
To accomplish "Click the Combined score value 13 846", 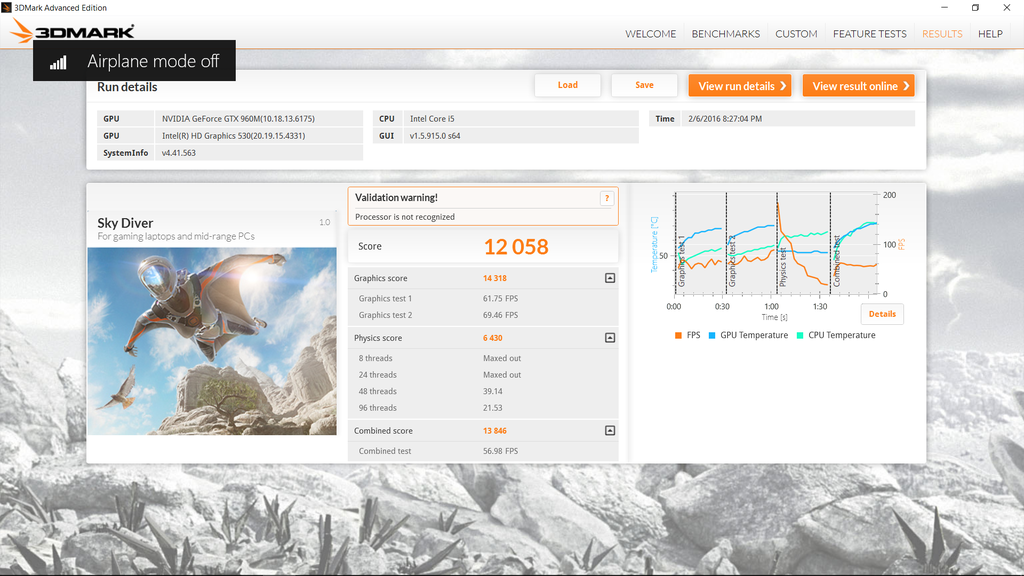I will 494,431.
